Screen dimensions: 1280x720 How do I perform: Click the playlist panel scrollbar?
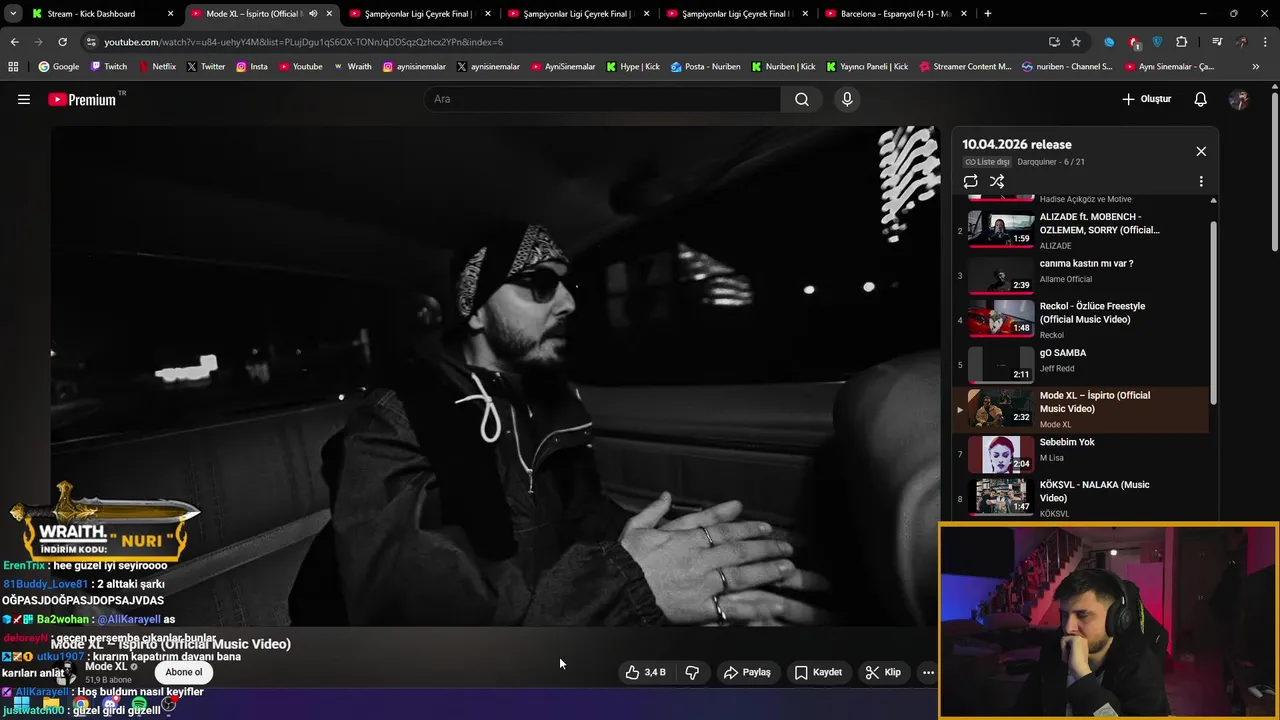pos(1214,312)
